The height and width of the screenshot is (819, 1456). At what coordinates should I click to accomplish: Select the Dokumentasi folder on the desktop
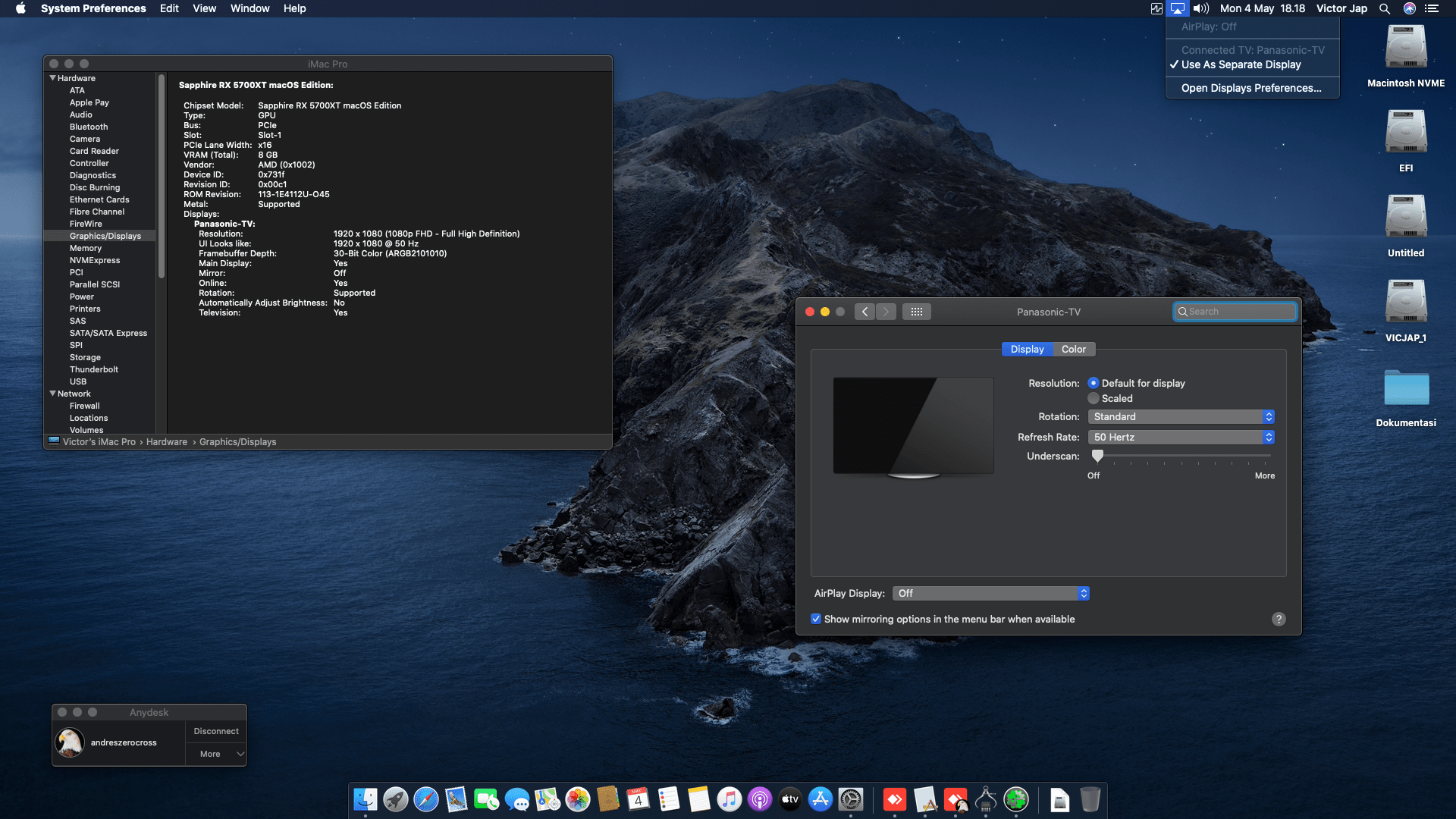[x=1406, y=388]
